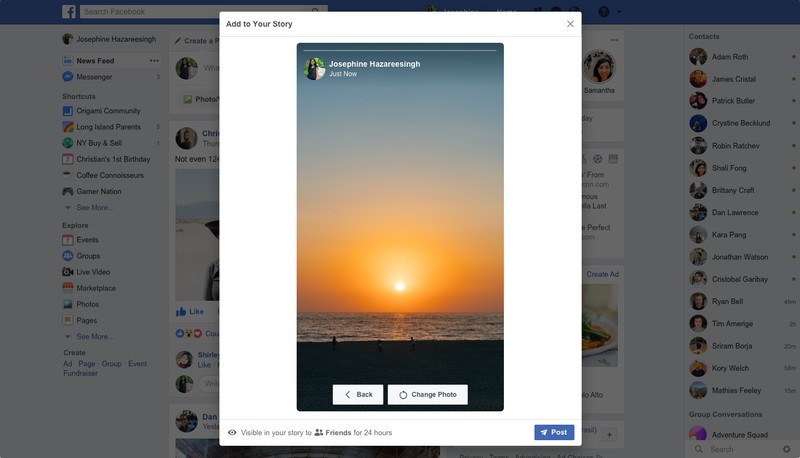Click the Like thumbs-up icon
Viewport: 800px width, 458px height.
coord(181,312)
